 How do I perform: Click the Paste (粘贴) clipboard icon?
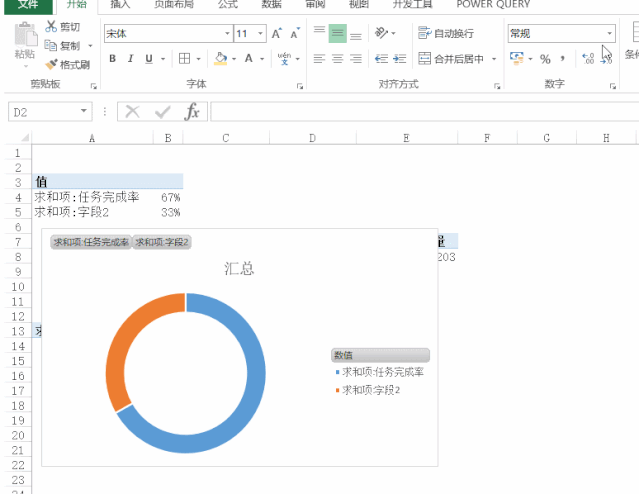point(26,35)
